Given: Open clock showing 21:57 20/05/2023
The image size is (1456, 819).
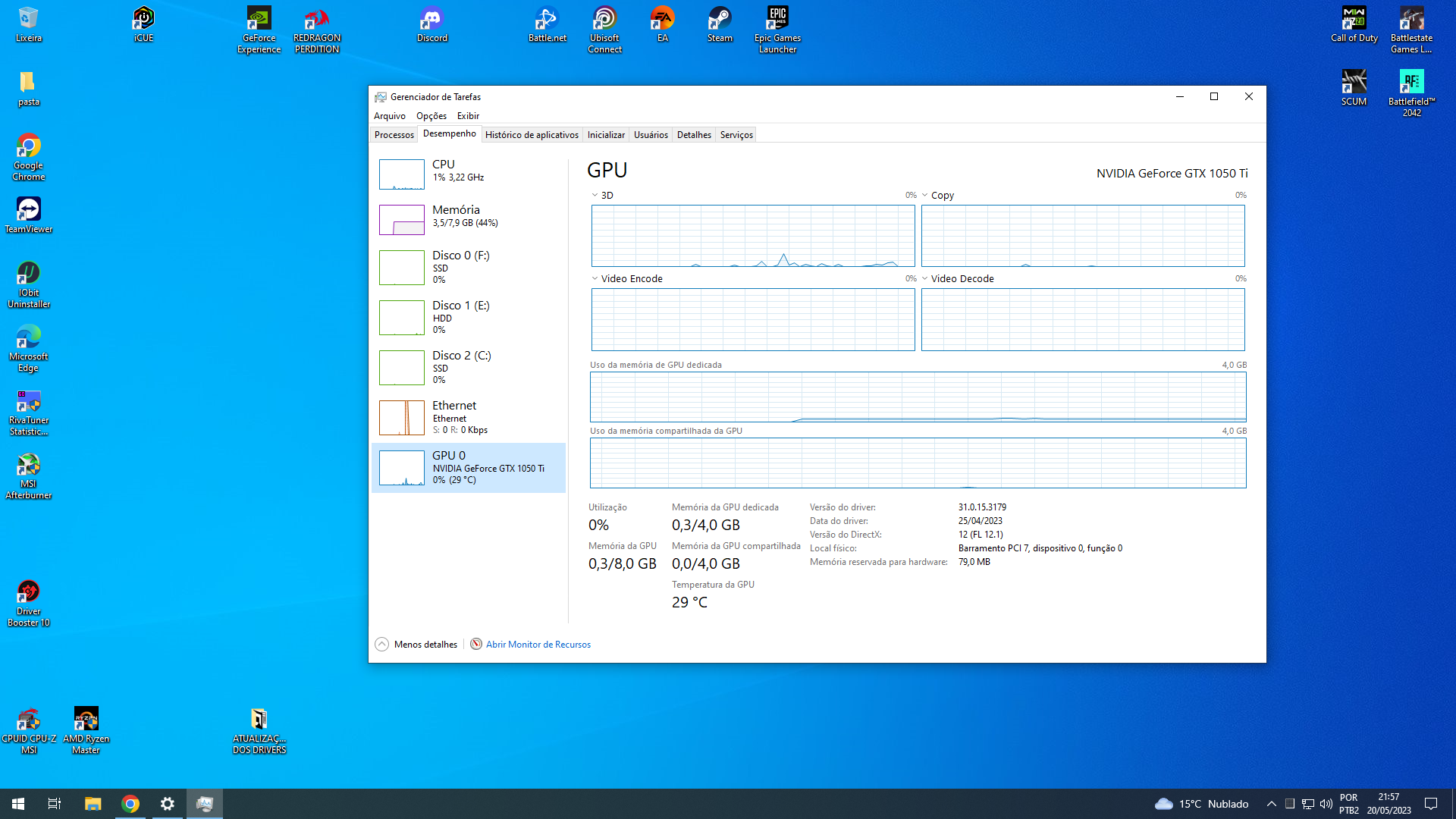Looking at the screenshot, I should coord(1389,804).
